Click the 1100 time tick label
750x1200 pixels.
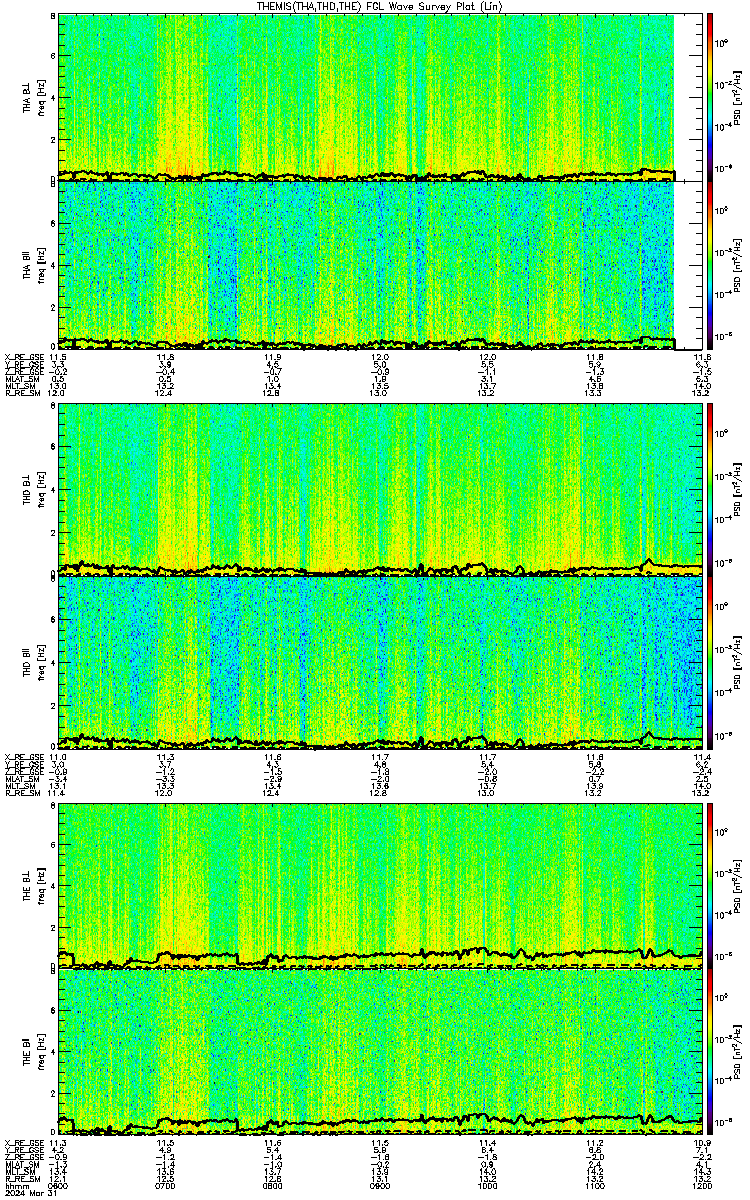pyautogui.click(x=595, y=1185)
